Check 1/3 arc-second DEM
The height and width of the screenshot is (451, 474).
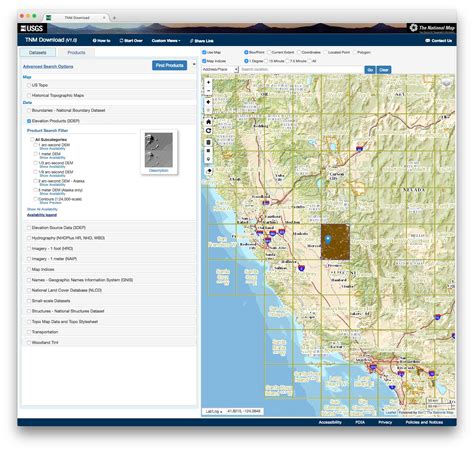(35, 163)
